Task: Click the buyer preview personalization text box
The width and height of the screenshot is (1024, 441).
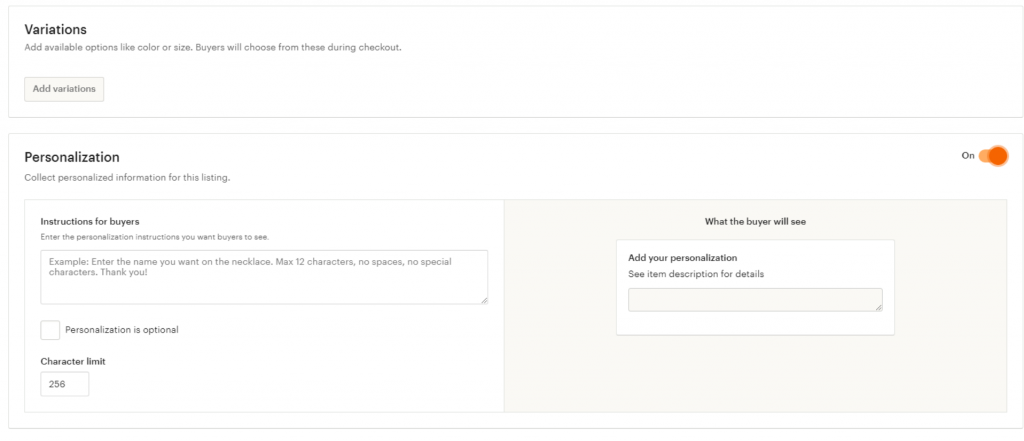Action: 755,300
